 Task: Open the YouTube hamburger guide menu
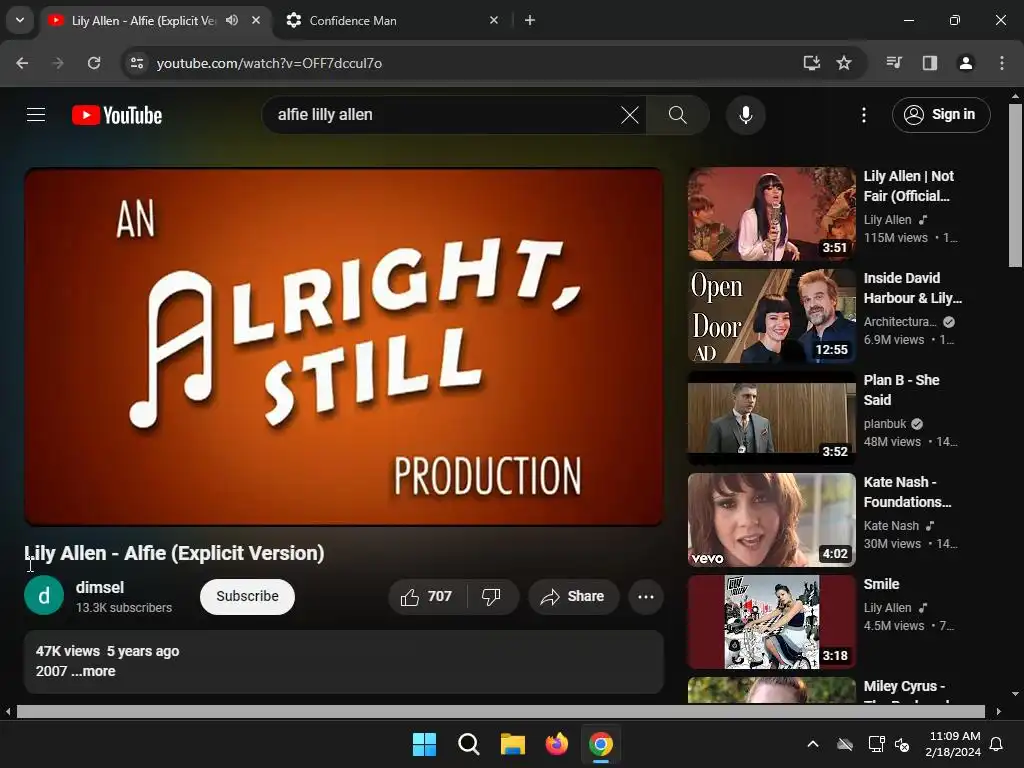click(36, 115)
